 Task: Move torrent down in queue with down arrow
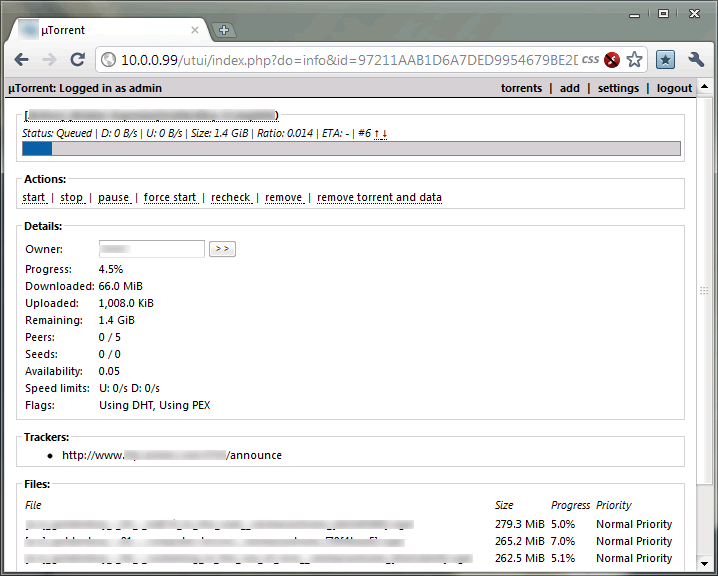[384, 134]
